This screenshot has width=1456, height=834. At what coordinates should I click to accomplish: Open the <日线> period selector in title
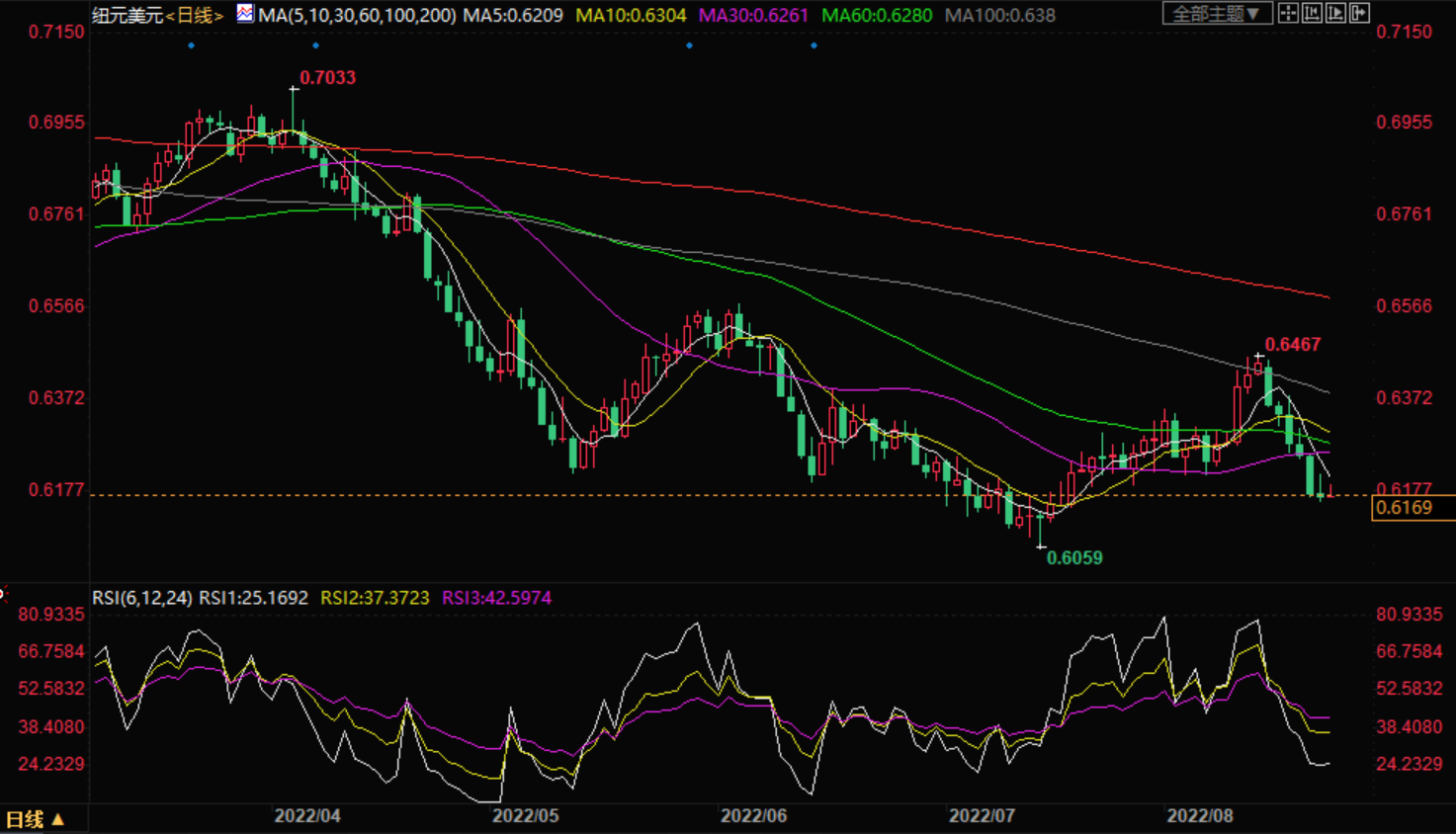click(x=195, y=15)
